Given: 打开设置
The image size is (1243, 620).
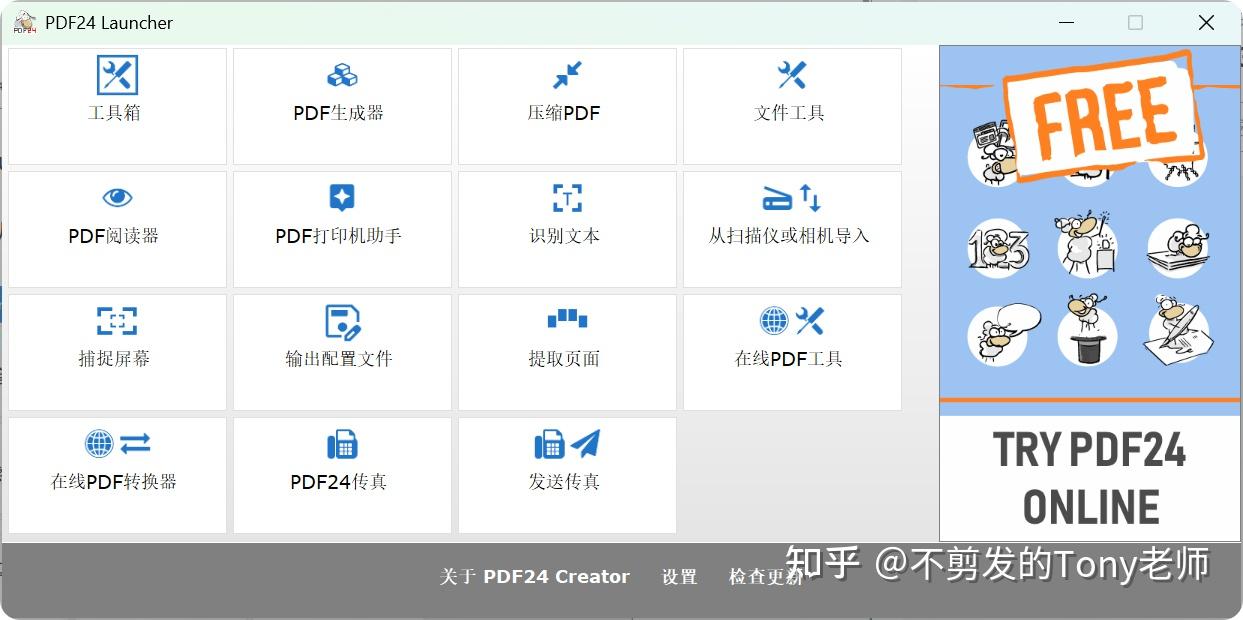Looking at the screenshot, I should [679, 576].
